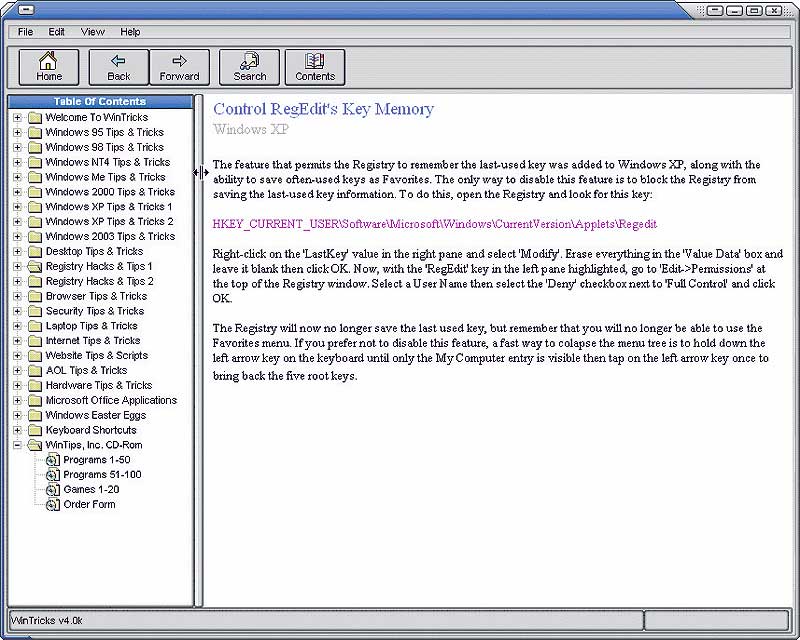Image resolution: width=800 pixels, height=640 pixels.
Task: Select the Games 1-20 entry
Action: pyautogui.click(x=91, y=489)
